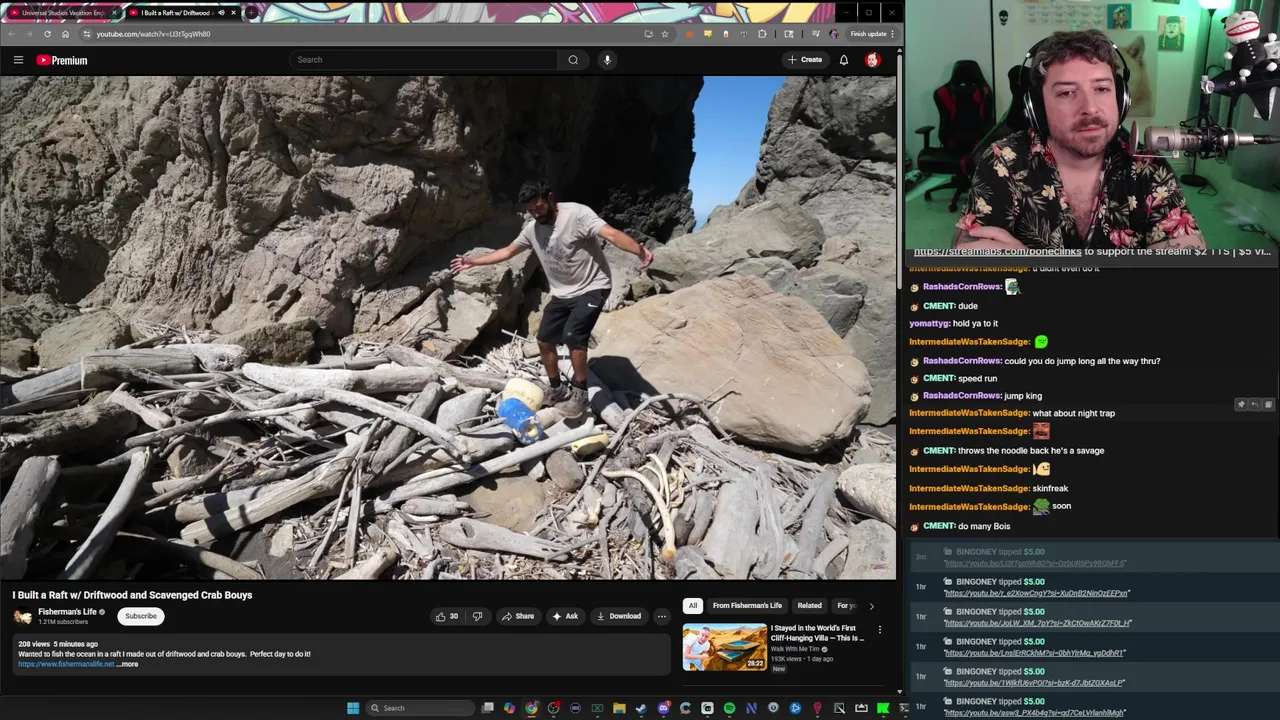Click the "208 views 5 minutes ago" text

(x=58, y=644)
